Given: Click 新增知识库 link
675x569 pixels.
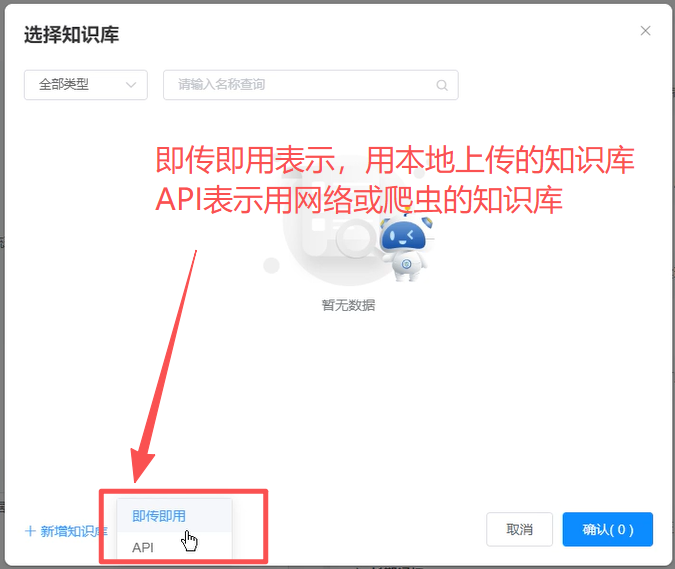Looking at the screenshot, I should point(67,531).
